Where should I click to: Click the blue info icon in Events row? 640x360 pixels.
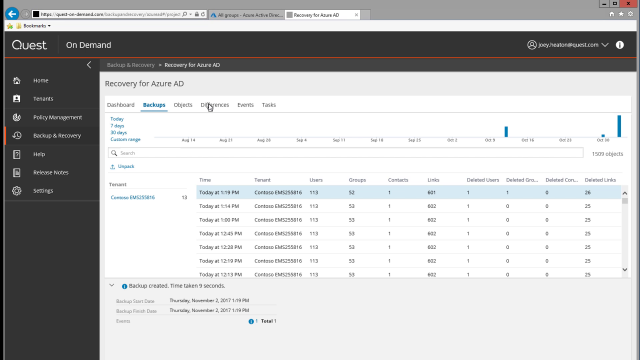click(x=251, y=321)
